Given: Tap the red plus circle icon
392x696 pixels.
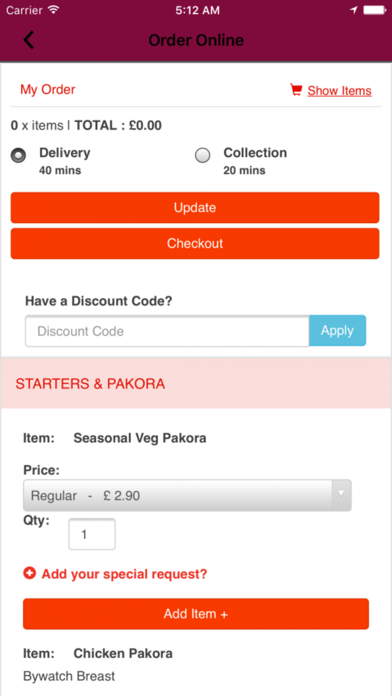Looking at the screenshot, I should tap(29, 573).
